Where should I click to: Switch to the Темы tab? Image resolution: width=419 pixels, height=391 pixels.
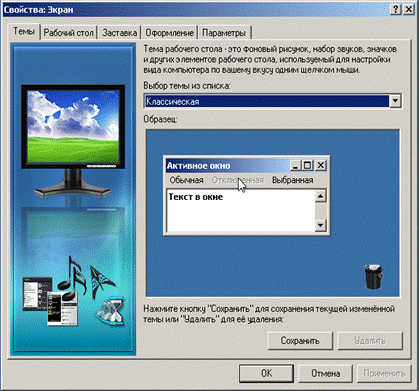point(24,32)
